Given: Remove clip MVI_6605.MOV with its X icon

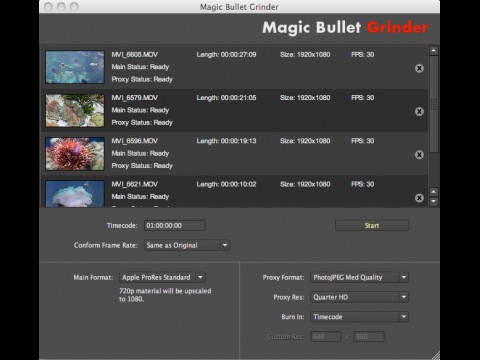Looking at the screenshot, I should pyautogui.click(x=419, y=68).
